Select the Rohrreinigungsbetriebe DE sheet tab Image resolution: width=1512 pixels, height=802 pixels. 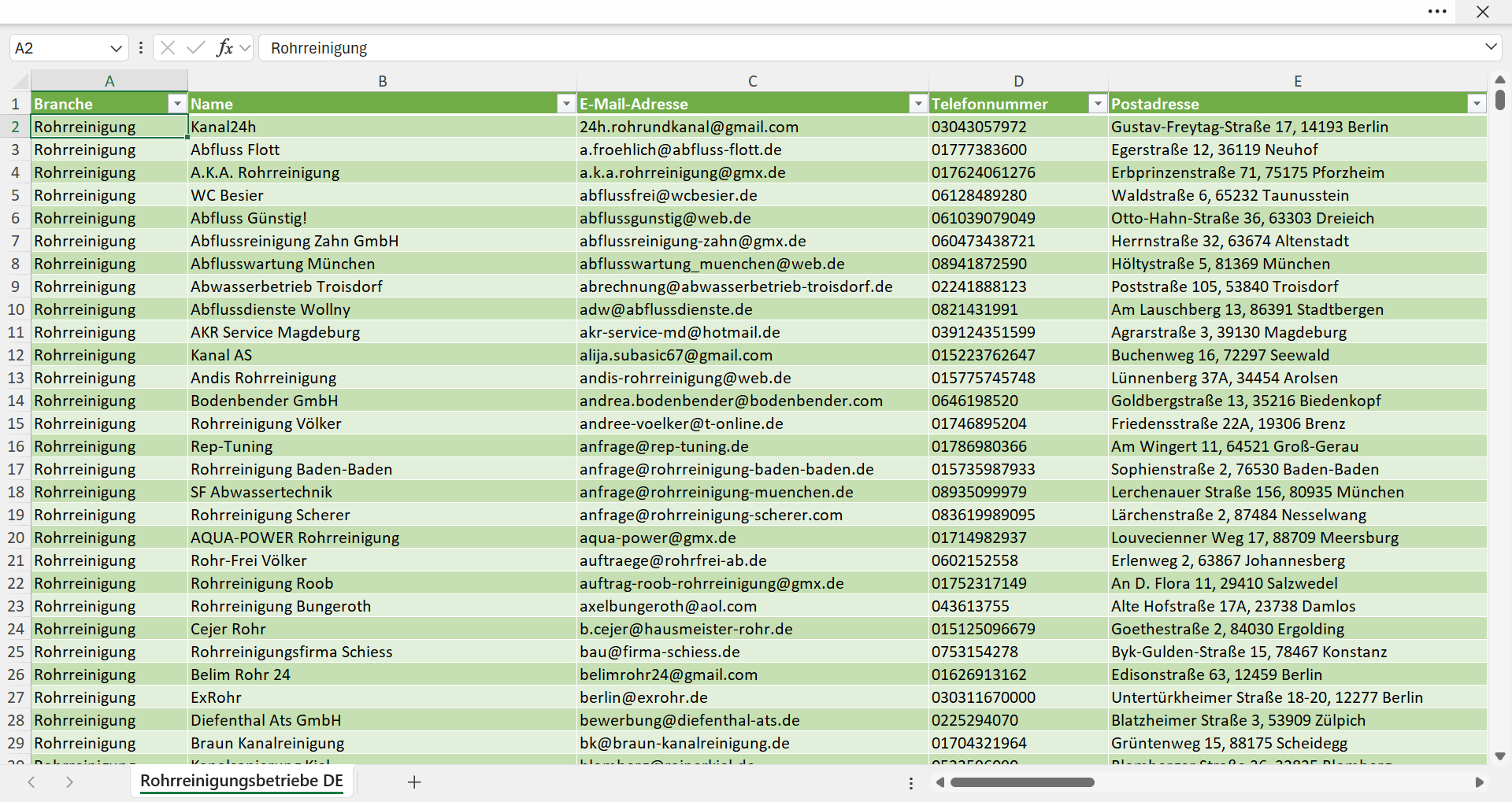tap(242, 781)
